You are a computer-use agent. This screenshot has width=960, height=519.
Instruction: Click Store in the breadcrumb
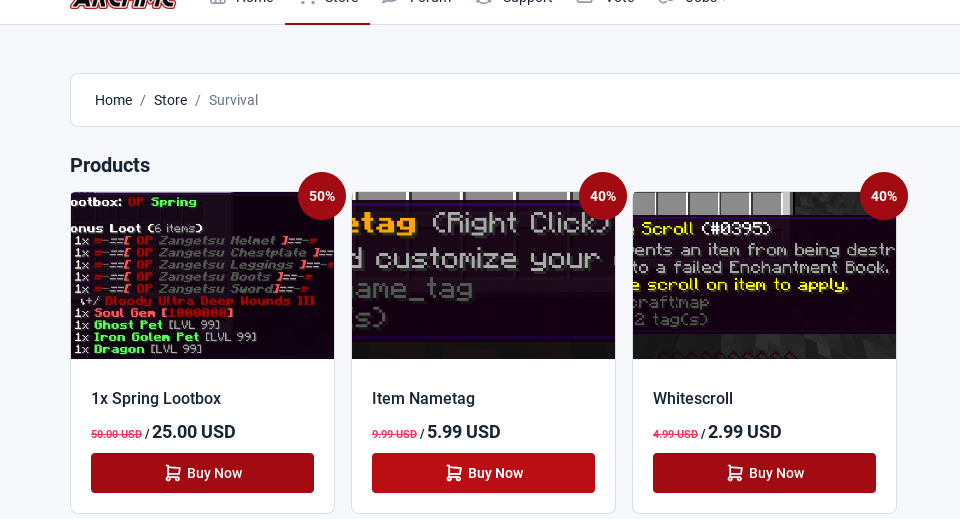(x=170, y=100)
